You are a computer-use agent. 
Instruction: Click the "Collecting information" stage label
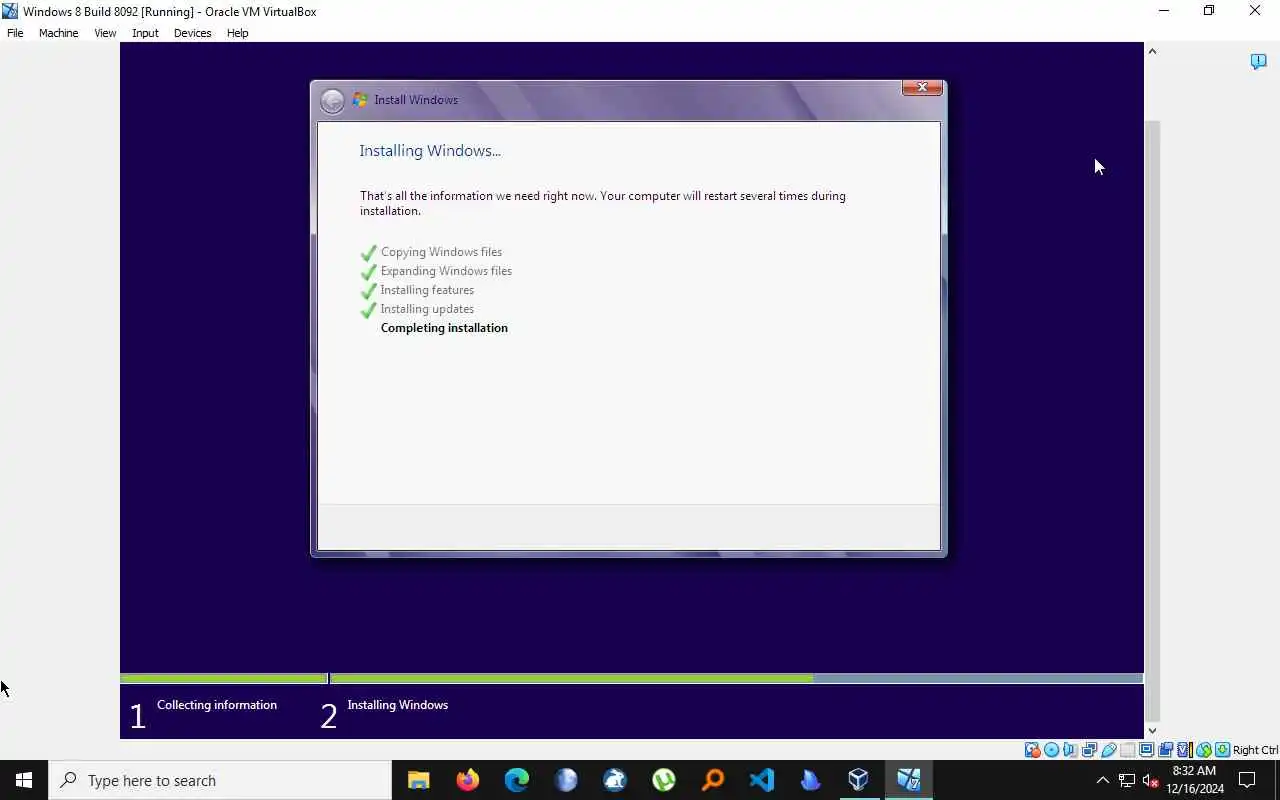(x=217, y=705)
